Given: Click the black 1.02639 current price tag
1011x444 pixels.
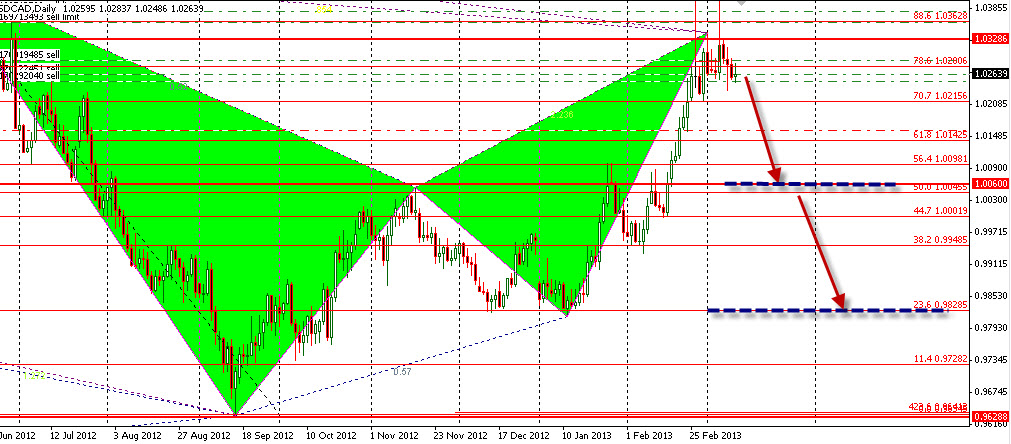Looking at the screenshot, I should pyautogui.click(x=989, y=72).
